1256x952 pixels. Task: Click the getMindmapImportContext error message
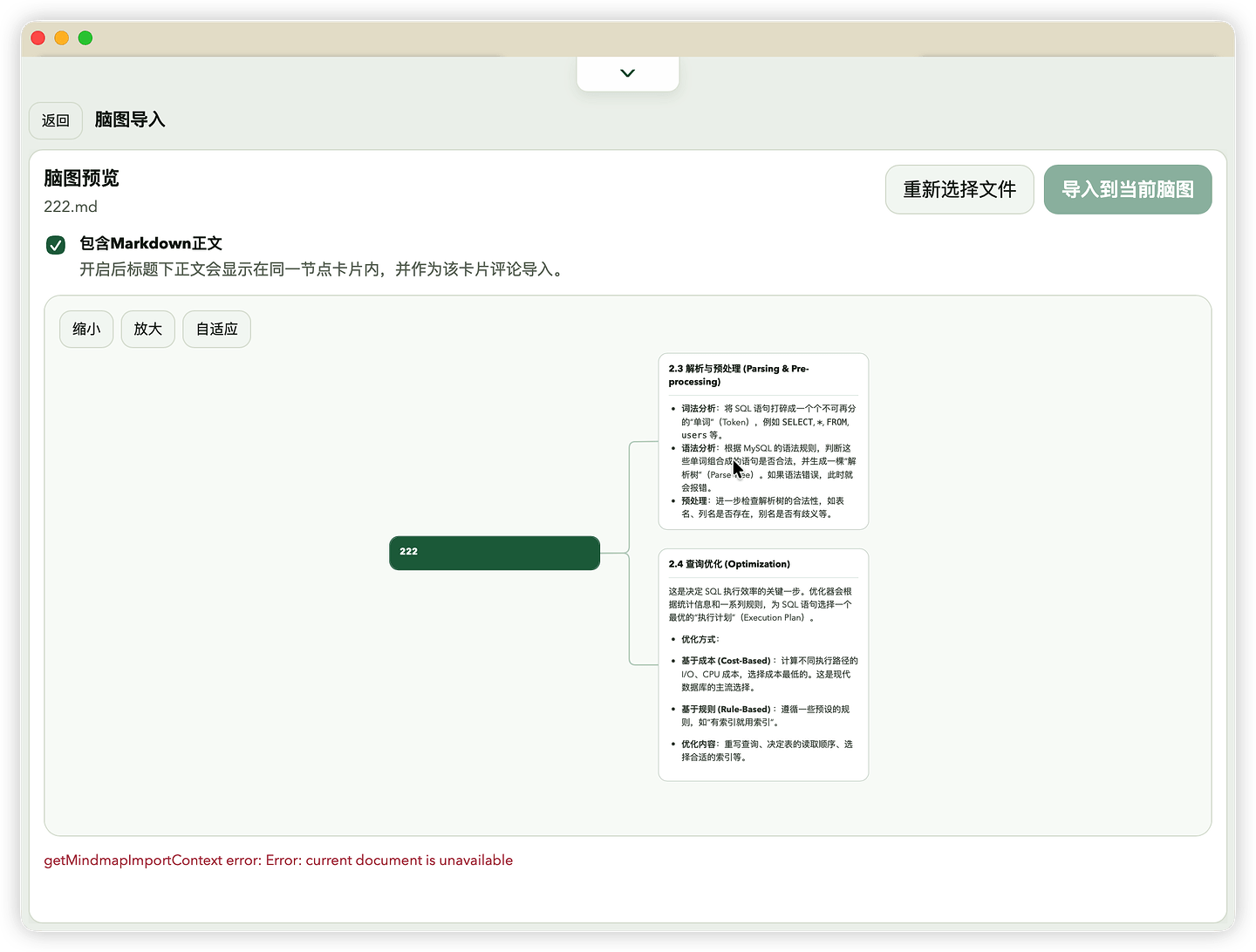(x=278, y=860)
